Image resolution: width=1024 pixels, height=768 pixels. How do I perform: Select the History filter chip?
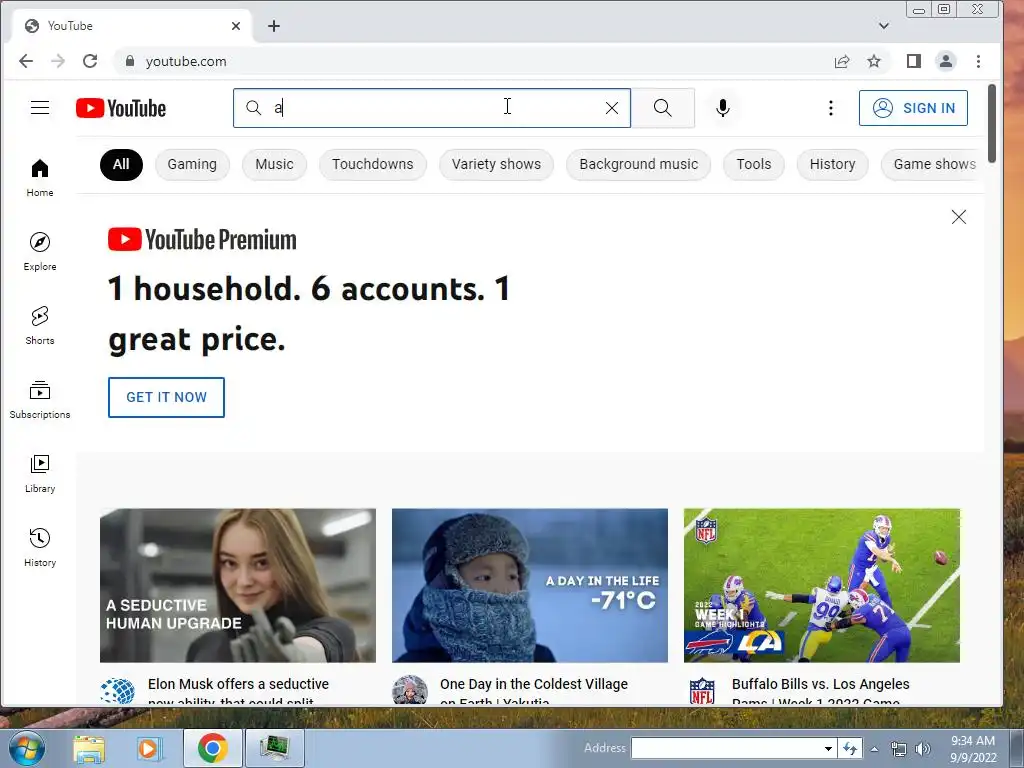click(x=832, y=165)
